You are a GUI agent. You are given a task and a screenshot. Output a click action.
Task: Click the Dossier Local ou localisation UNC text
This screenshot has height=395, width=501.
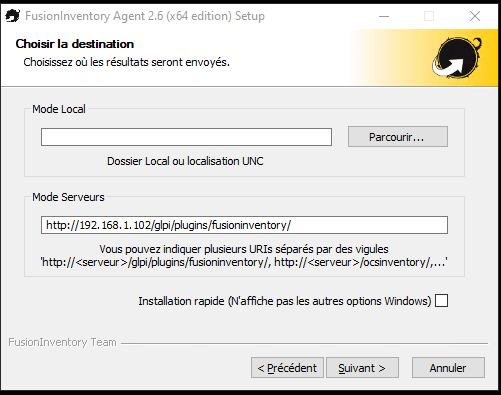[185, 161]
